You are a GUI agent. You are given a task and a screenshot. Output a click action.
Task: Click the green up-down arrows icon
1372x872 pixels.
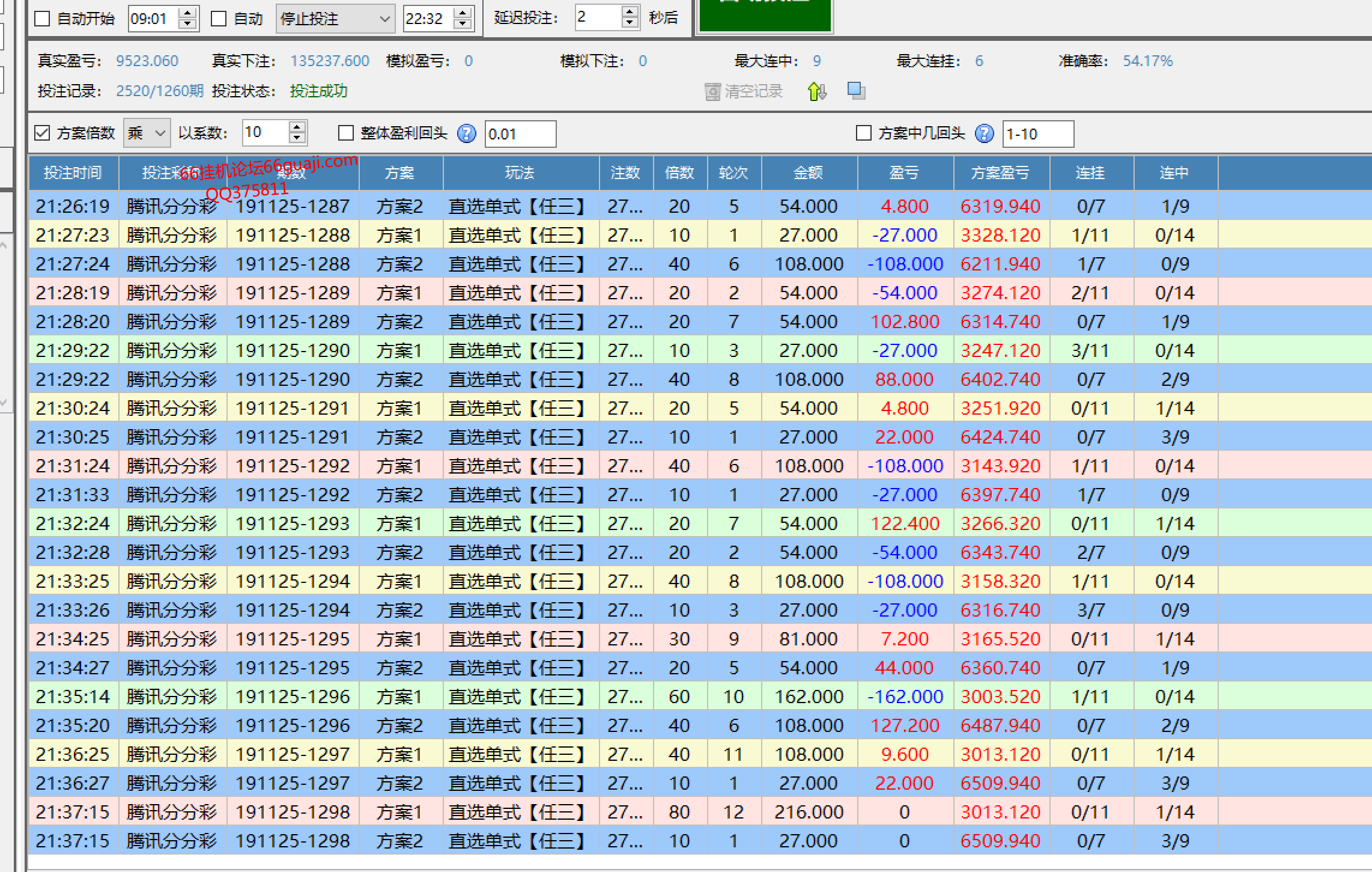[x=817, y=91]
